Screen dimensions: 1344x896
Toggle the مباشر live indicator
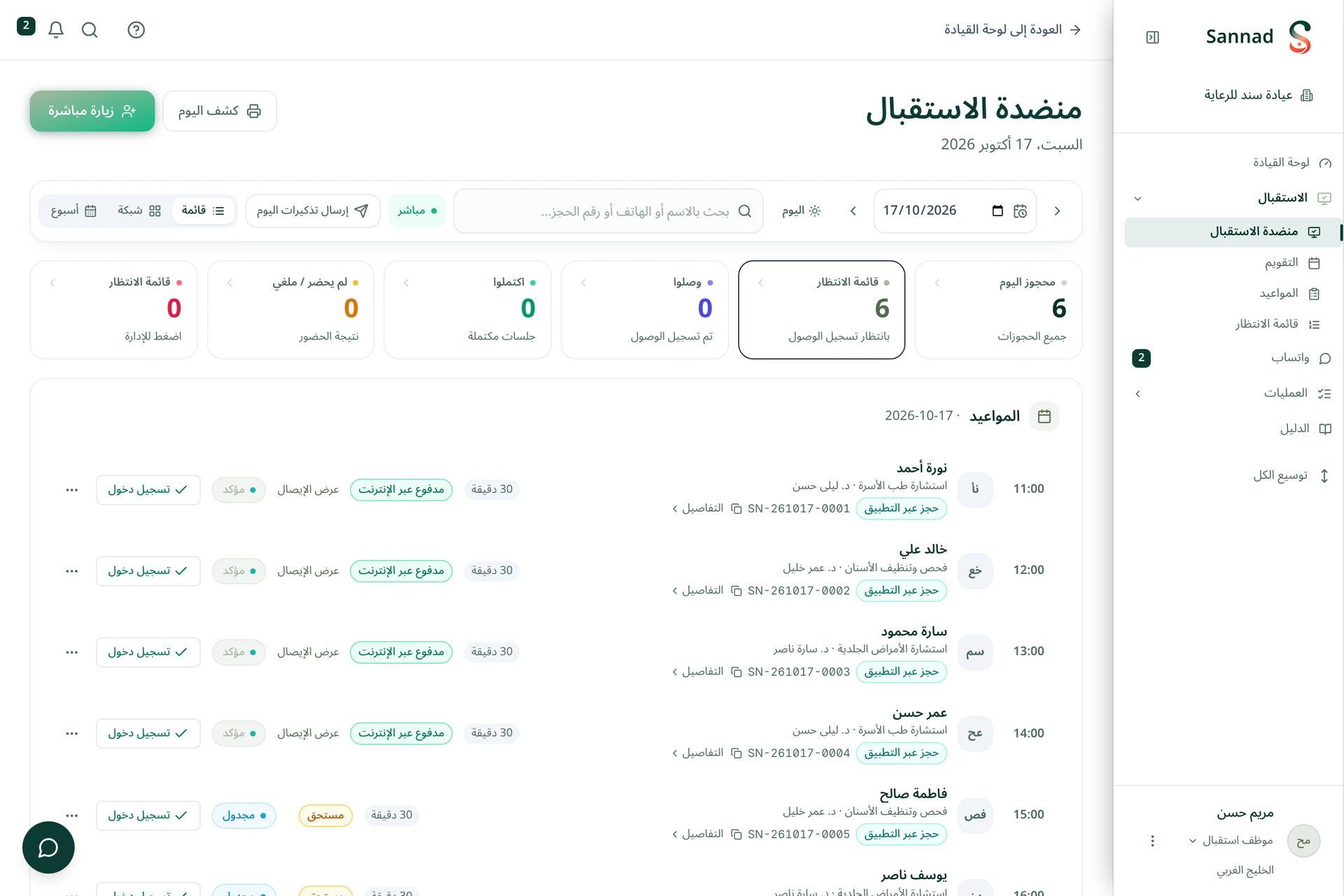(417, 211)
